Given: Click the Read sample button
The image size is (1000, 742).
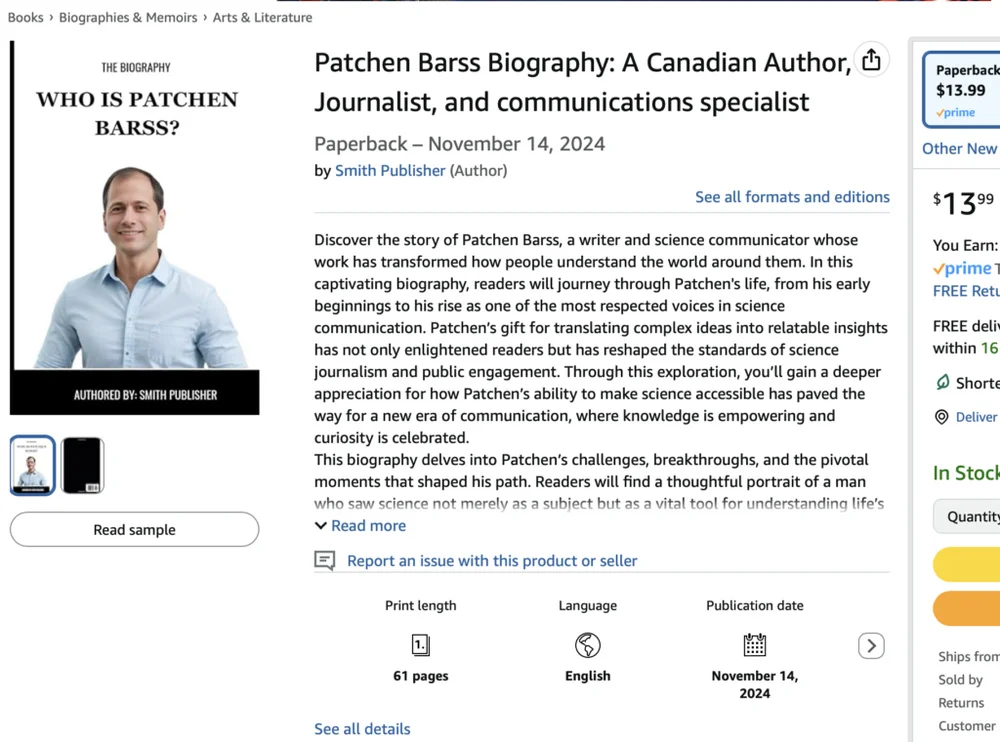Looking at the screenshot, I should 135,530.
